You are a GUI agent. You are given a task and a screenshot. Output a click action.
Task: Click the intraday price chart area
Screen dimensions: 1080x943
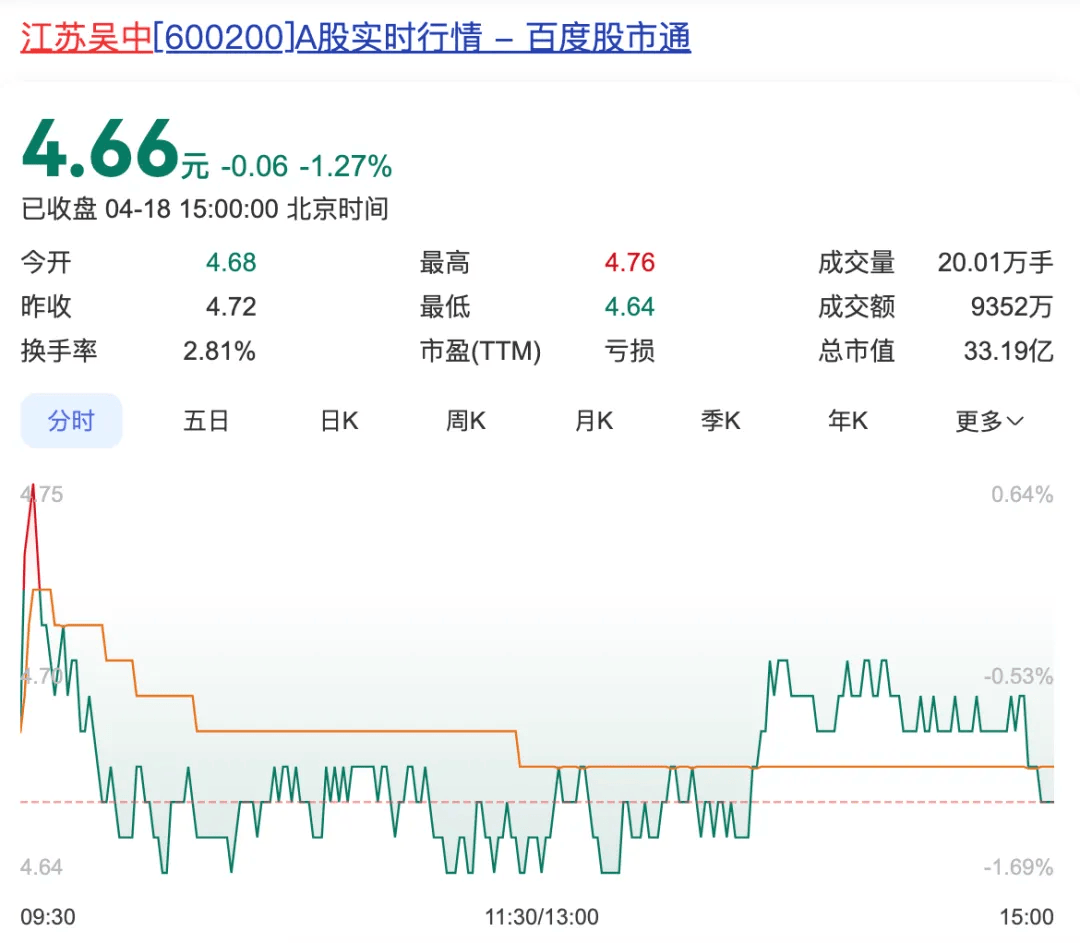point(540,690)
